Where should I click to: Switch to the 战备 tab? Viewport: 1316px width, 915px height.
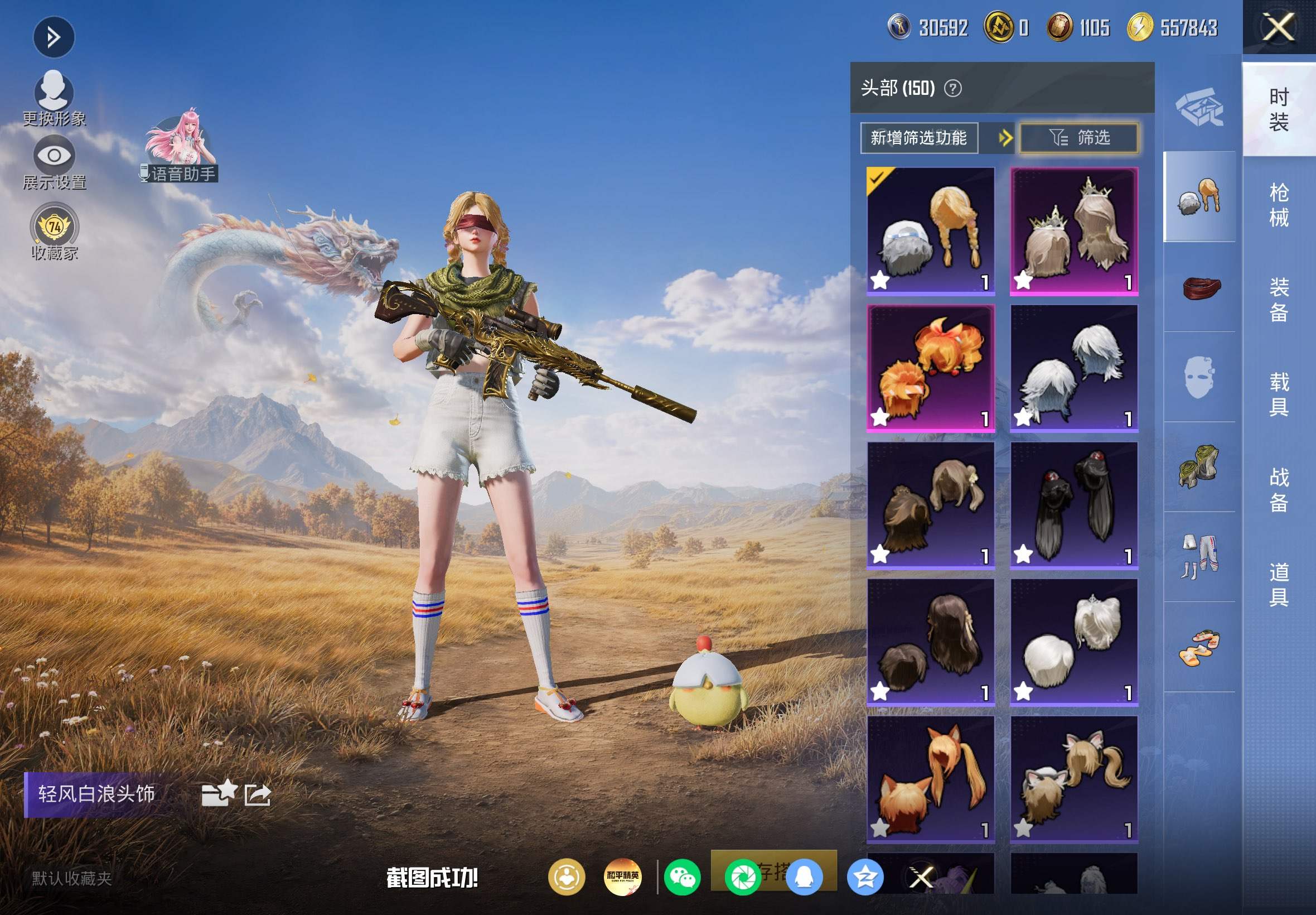click(x=1279, y=490)
